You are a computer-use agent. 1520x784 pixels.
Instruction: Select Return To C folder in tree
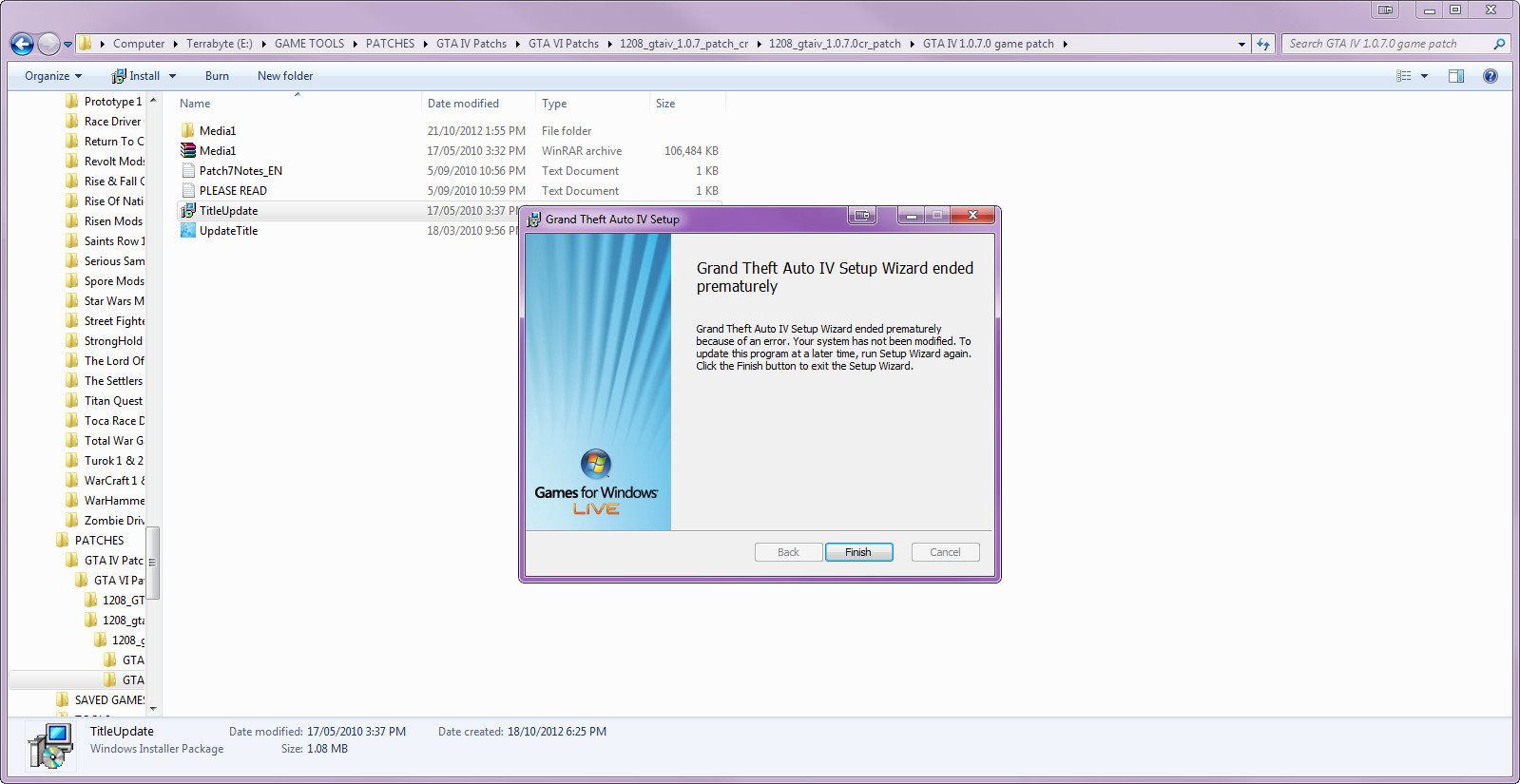point(114,142)
